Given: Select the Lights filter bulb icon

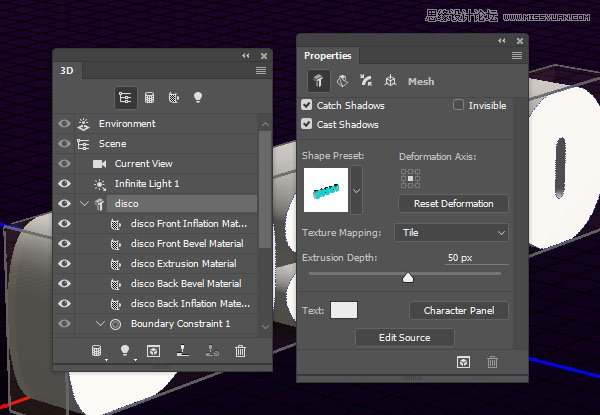Looking at the screenshot, I should pyautogui.click(x=198, y=97).
